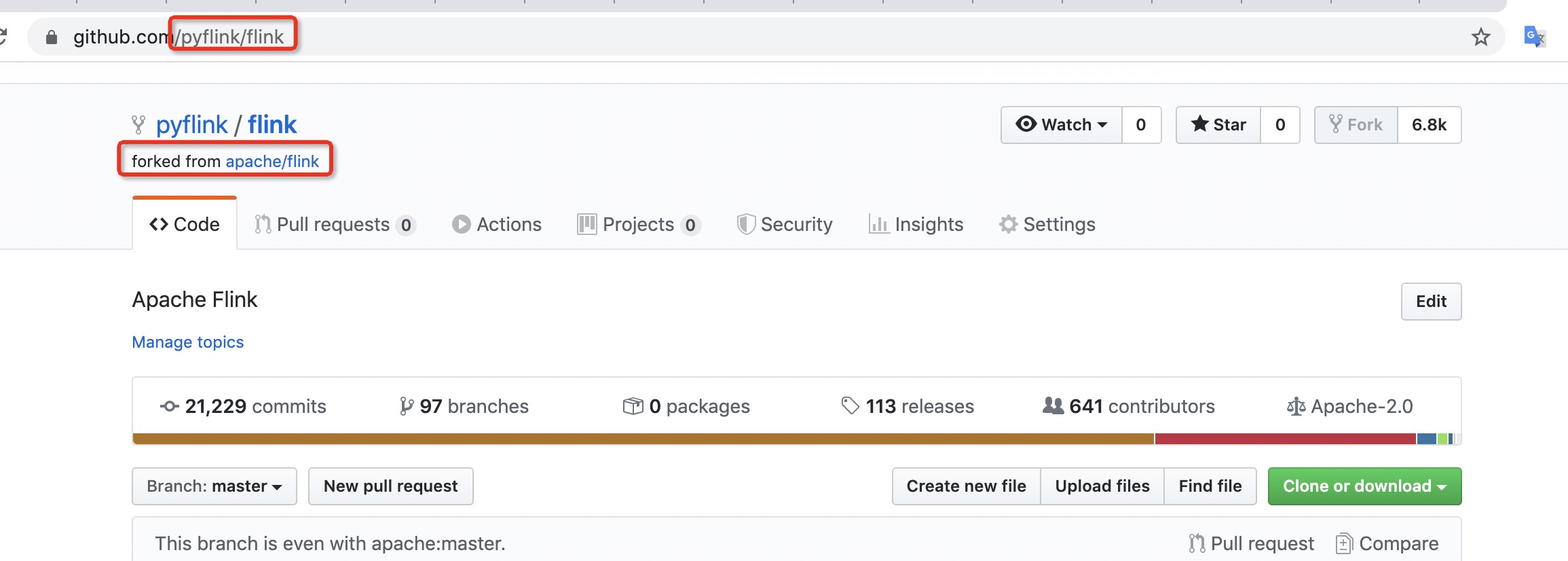Click Upload files button

[x=1102, y=486]
